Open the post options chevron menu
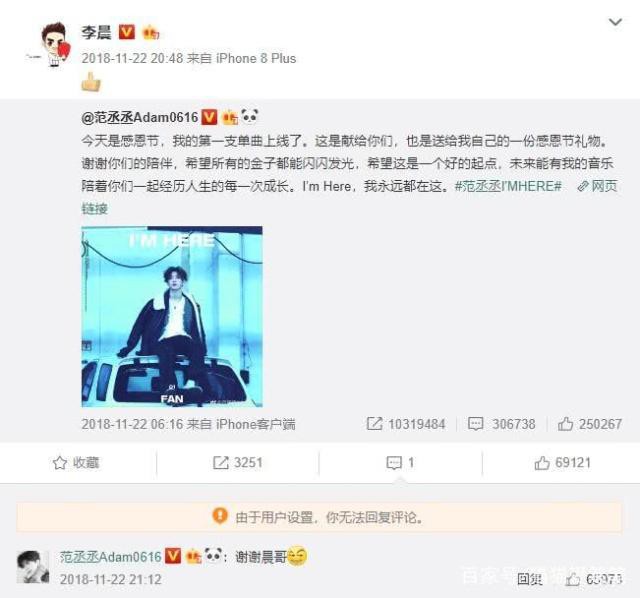Image resolution: width=640 pixels, height=598 pixels. tap(615, 22)
